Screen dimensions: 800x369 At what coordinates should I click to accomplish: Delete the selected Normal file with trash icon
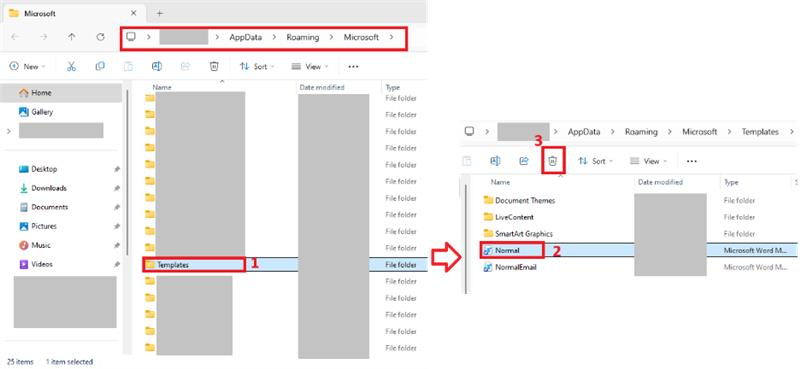tap(553, 161)
